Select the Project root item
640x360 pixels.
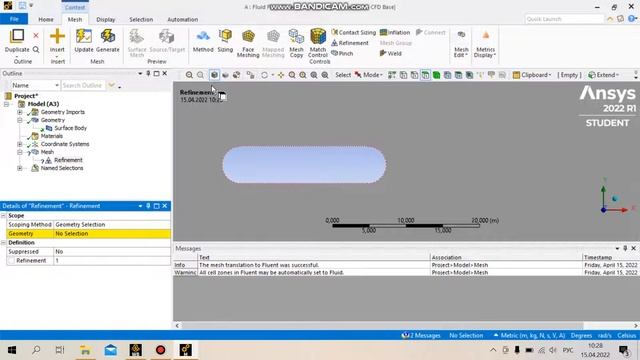[x=26, y=96]
